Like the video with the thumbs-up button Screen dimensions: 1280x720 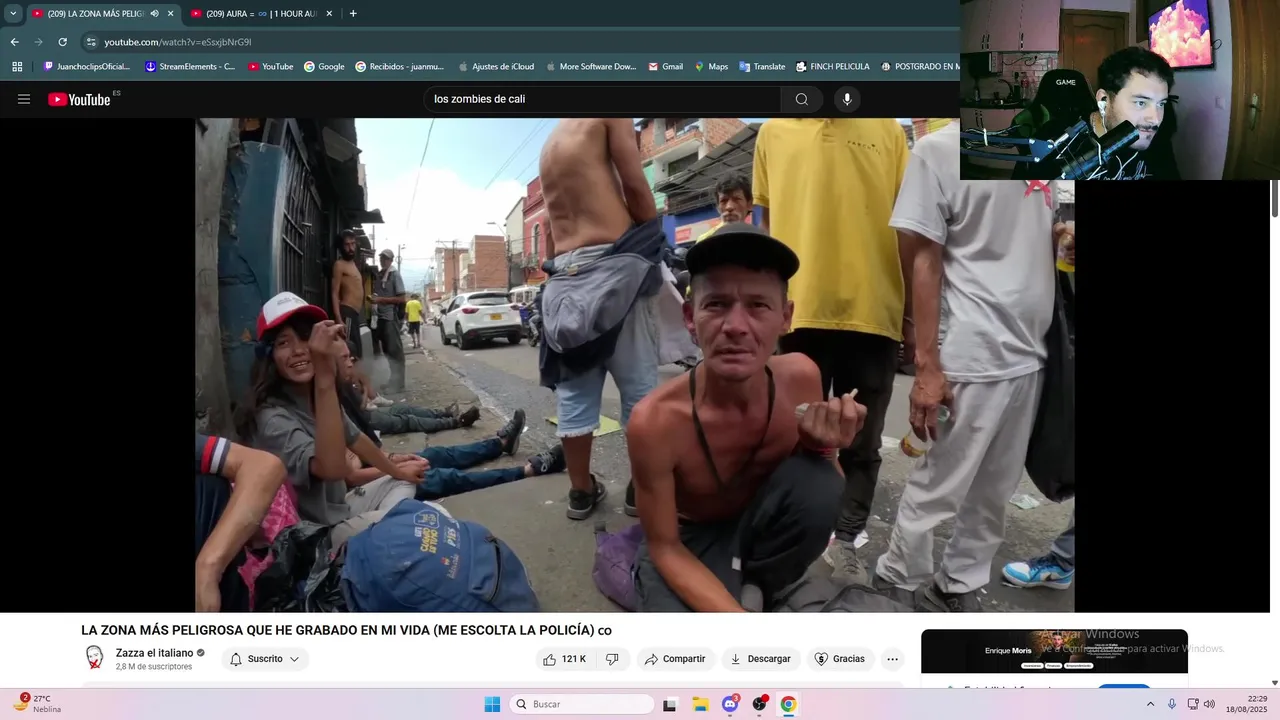pyautogui.click(x=565, y=659)
